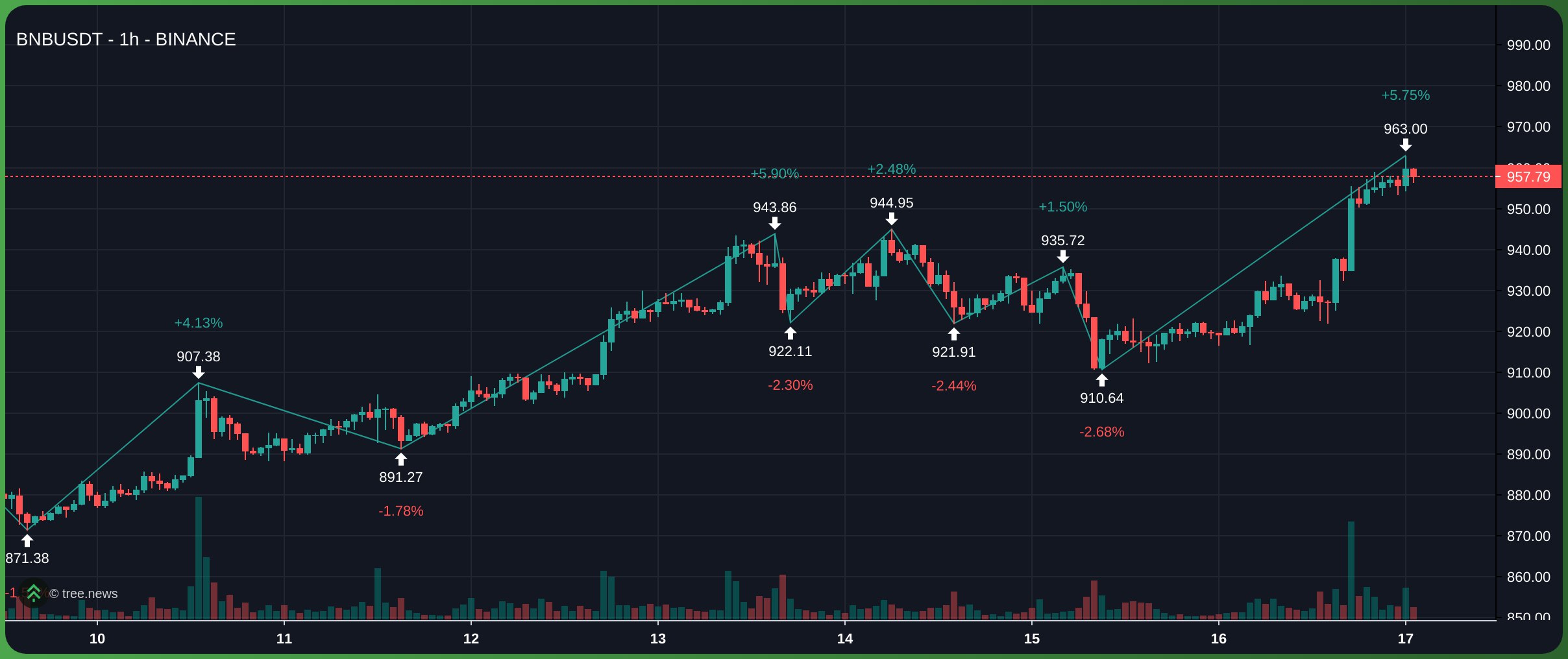This screenshot has width=1568, height=659.
Task: Click the up arrow above 891.27 label
Action: coord(401,459)
